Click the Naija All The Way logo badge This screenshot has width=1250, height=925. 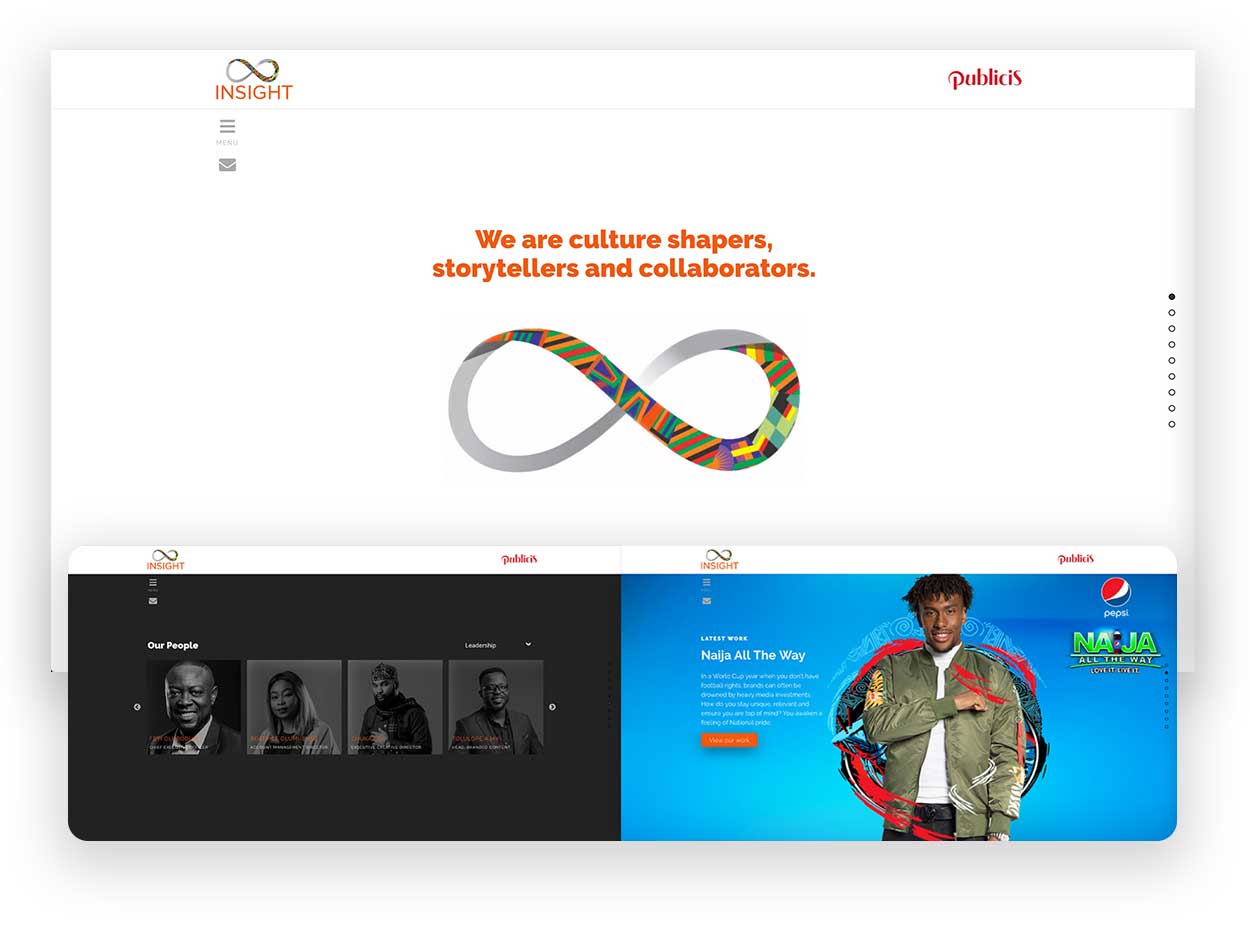(x=1115, y=651)
